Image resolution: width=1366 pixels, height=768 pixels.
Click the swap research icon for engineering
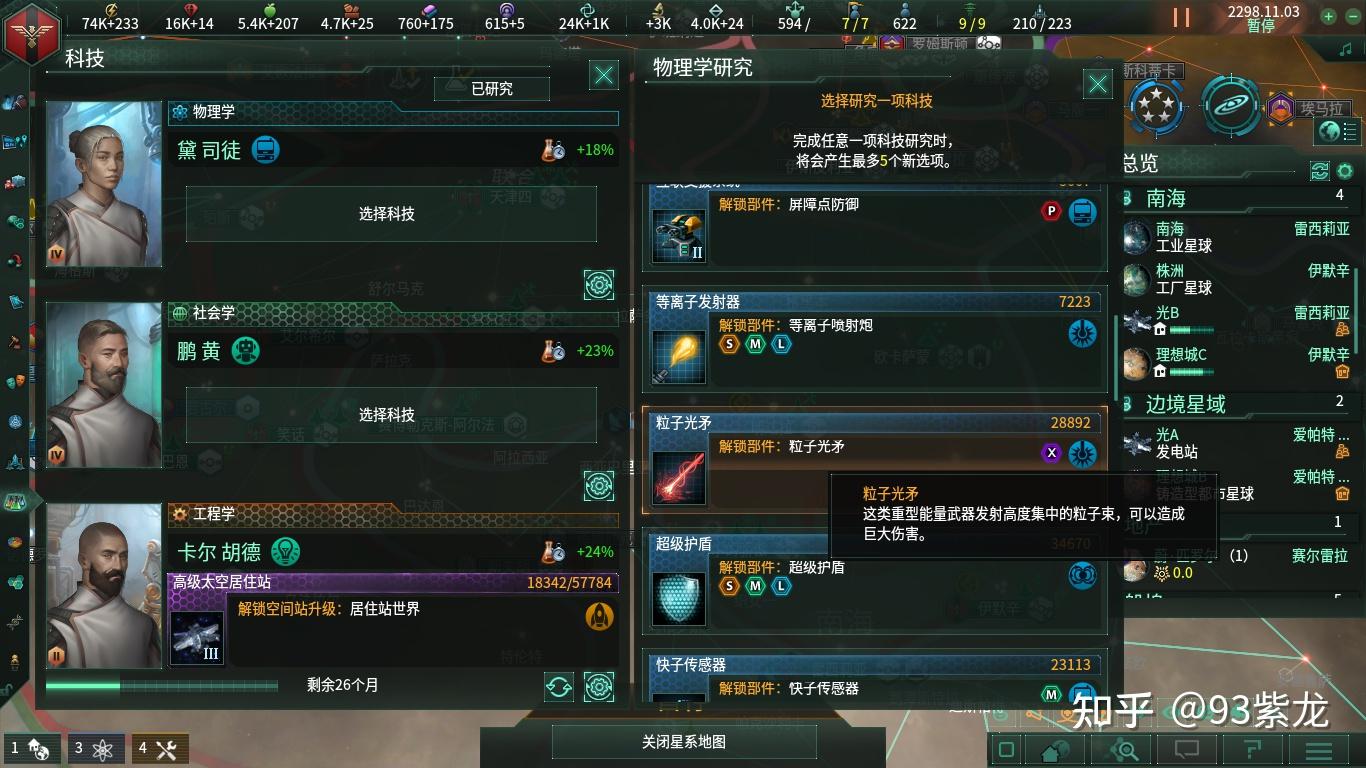click(559, 686)
